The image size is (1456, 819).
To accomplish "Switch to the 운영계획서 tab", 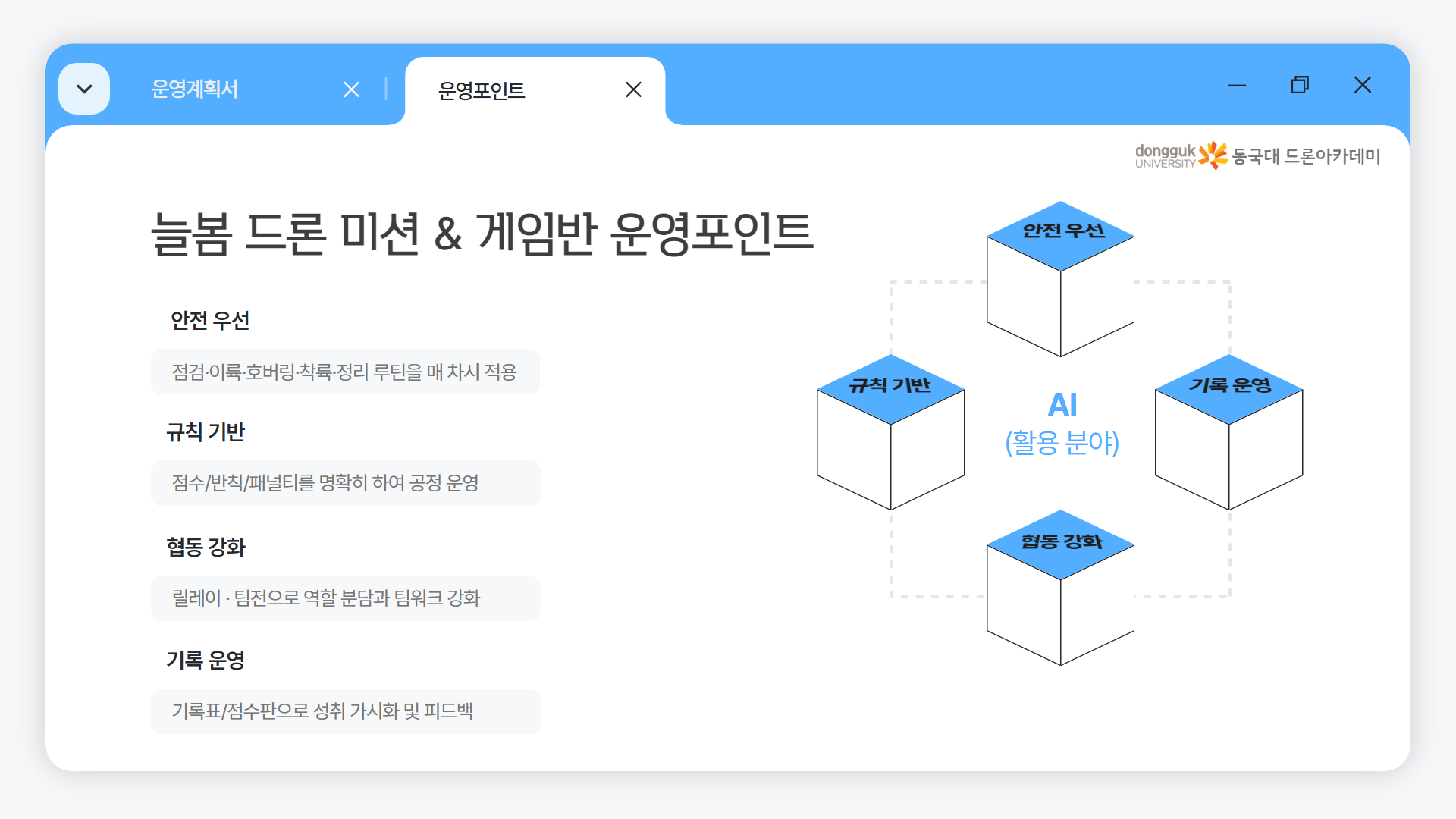I will click(194, 89).
